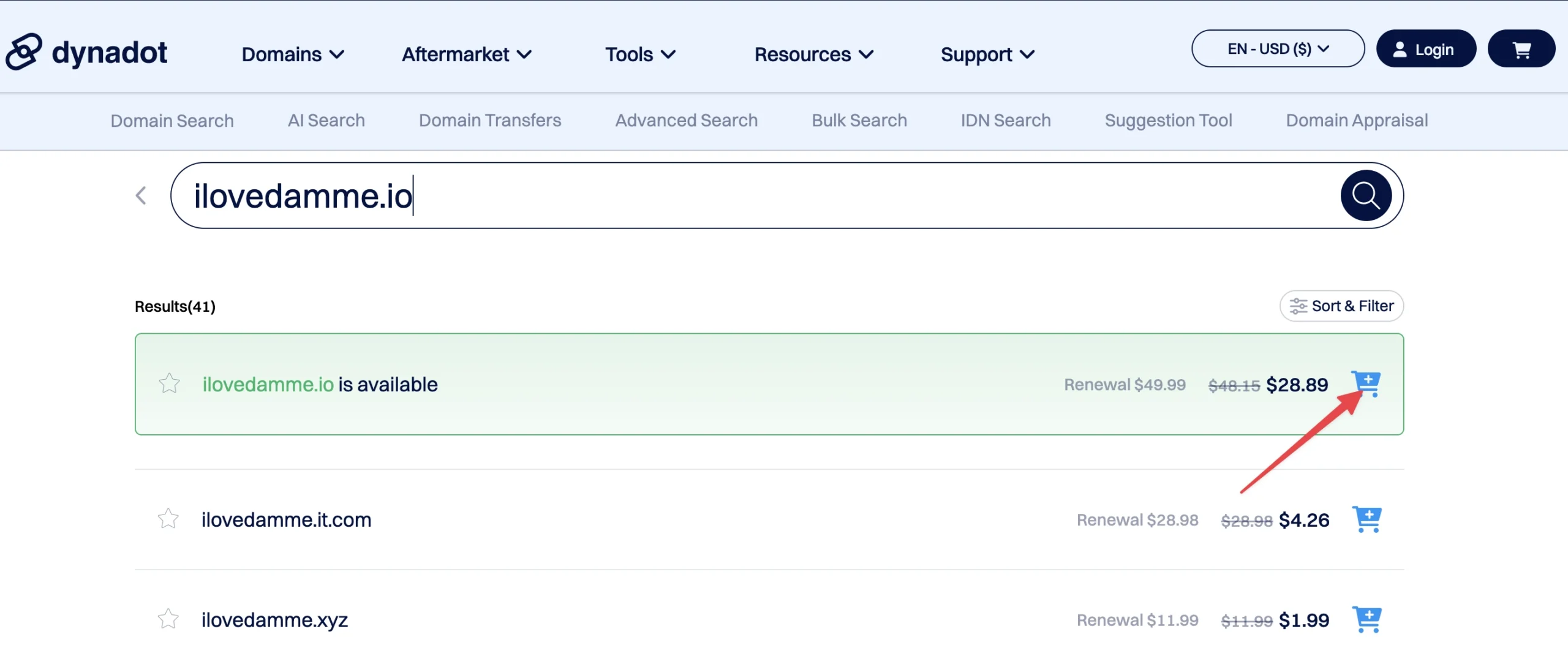Viewport: 1568px width, 667px height.
Task: Favorite ilovedamme.it.com with star
Action: [x=168, y=519]
